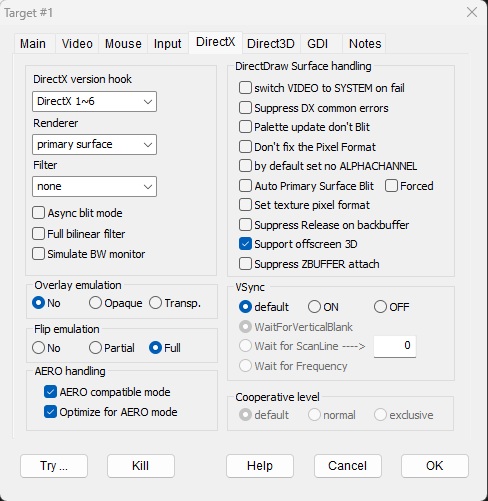Go to the Notes tab
The width and height of the screenshot is (488, 501).
click(365, 44)
